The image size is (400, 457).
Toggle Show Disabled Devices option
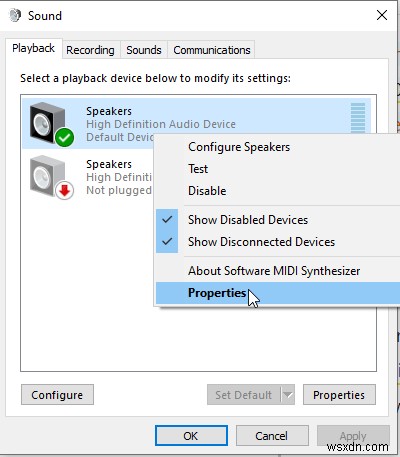(x=248, y=220)
